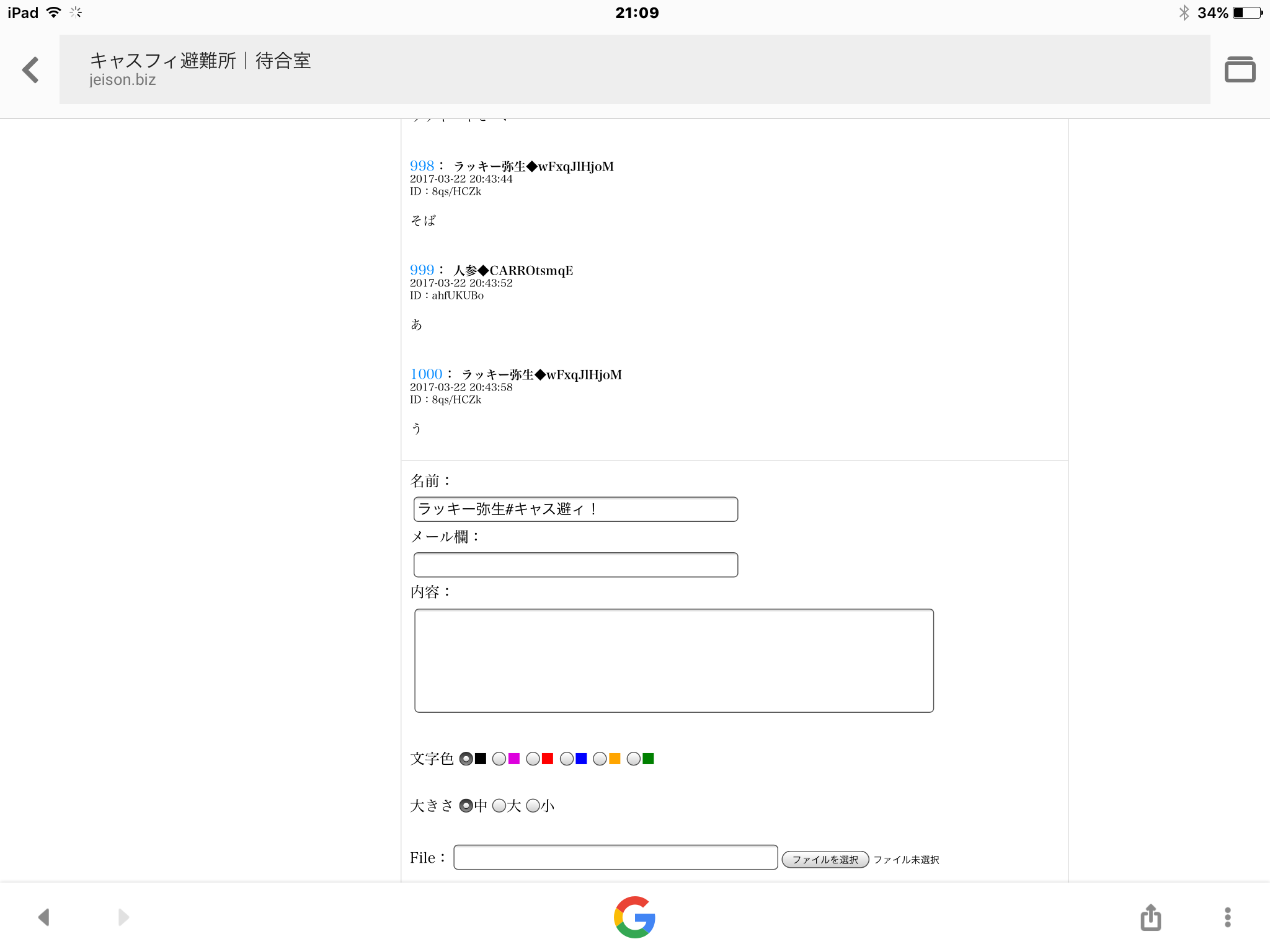Open the three-dot more menu
The width and height of the screenshot is (1270, 952).
1227,917
